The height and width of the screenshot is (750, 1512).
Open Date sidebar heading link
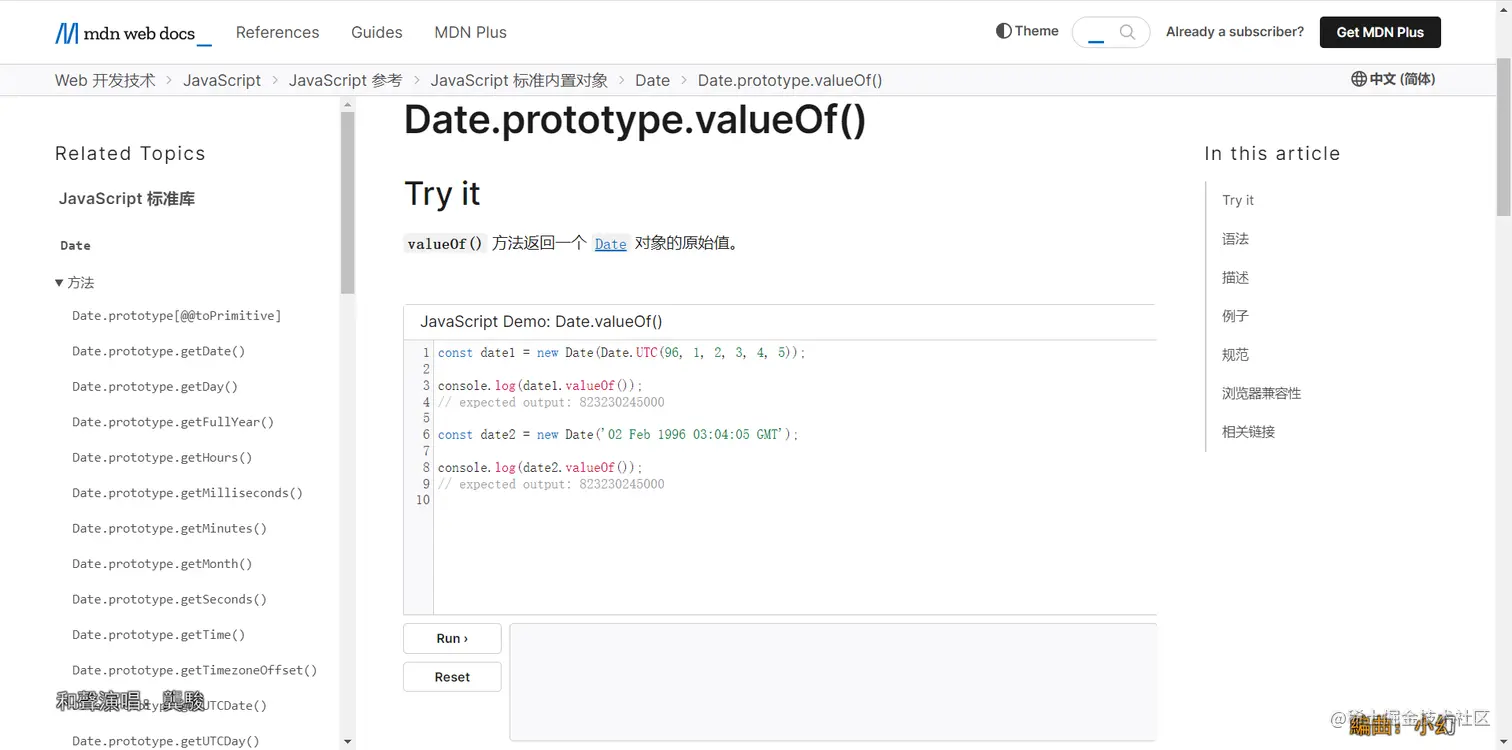click(x=75, y=245)
